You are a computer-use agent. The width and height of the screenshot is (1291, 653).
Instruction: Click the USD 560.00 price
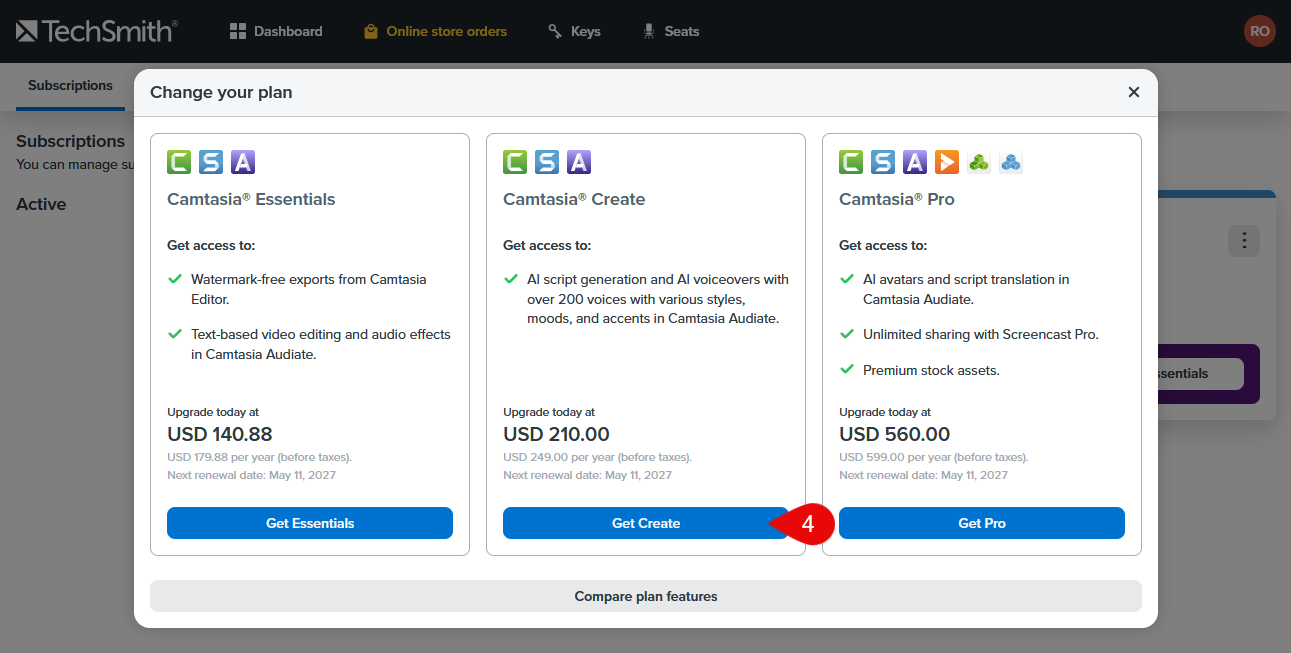[x=895, y=434]
